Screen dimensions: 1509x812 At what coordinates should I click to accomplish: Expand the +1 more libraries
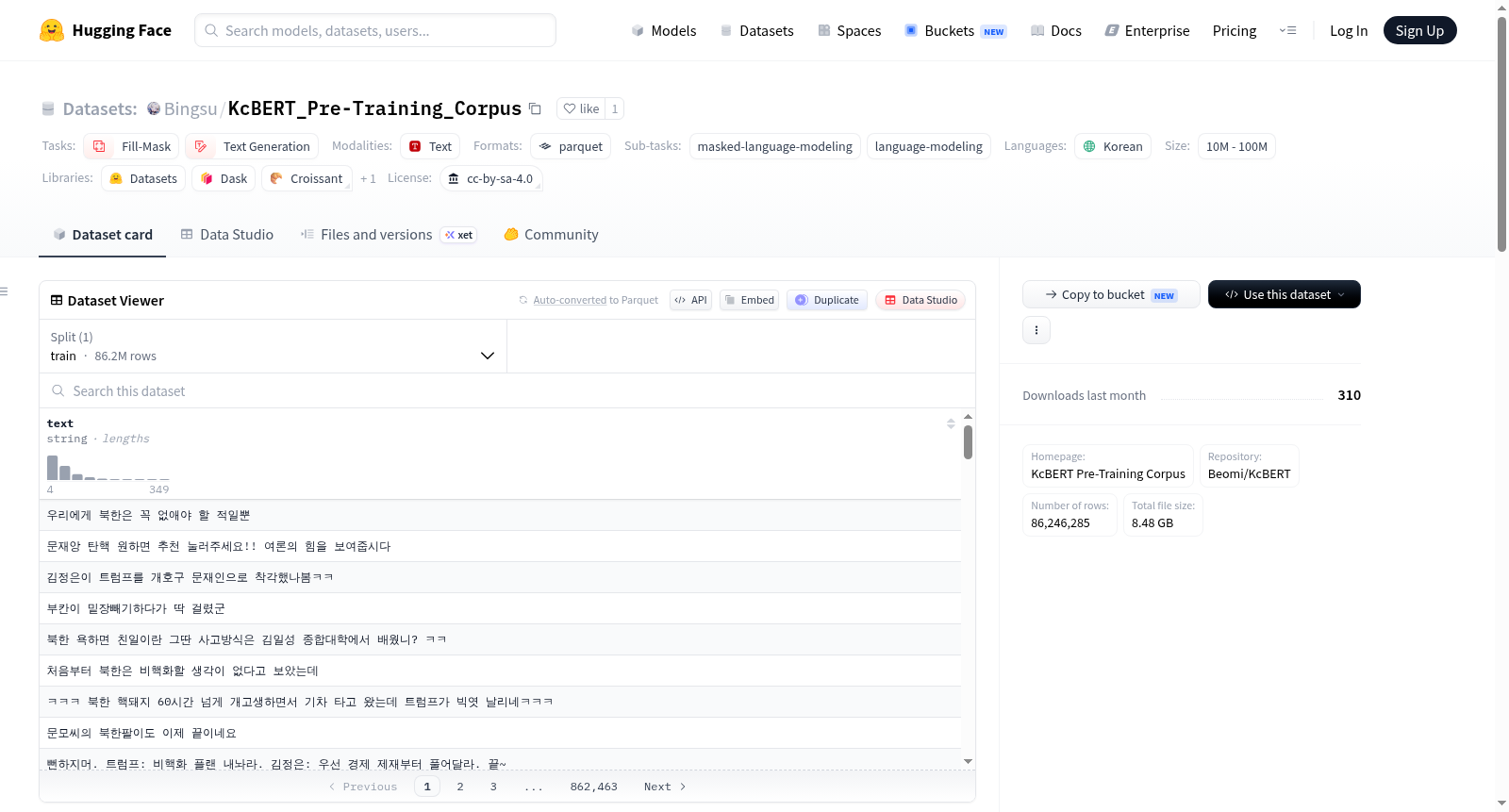[x=368, y=178]
